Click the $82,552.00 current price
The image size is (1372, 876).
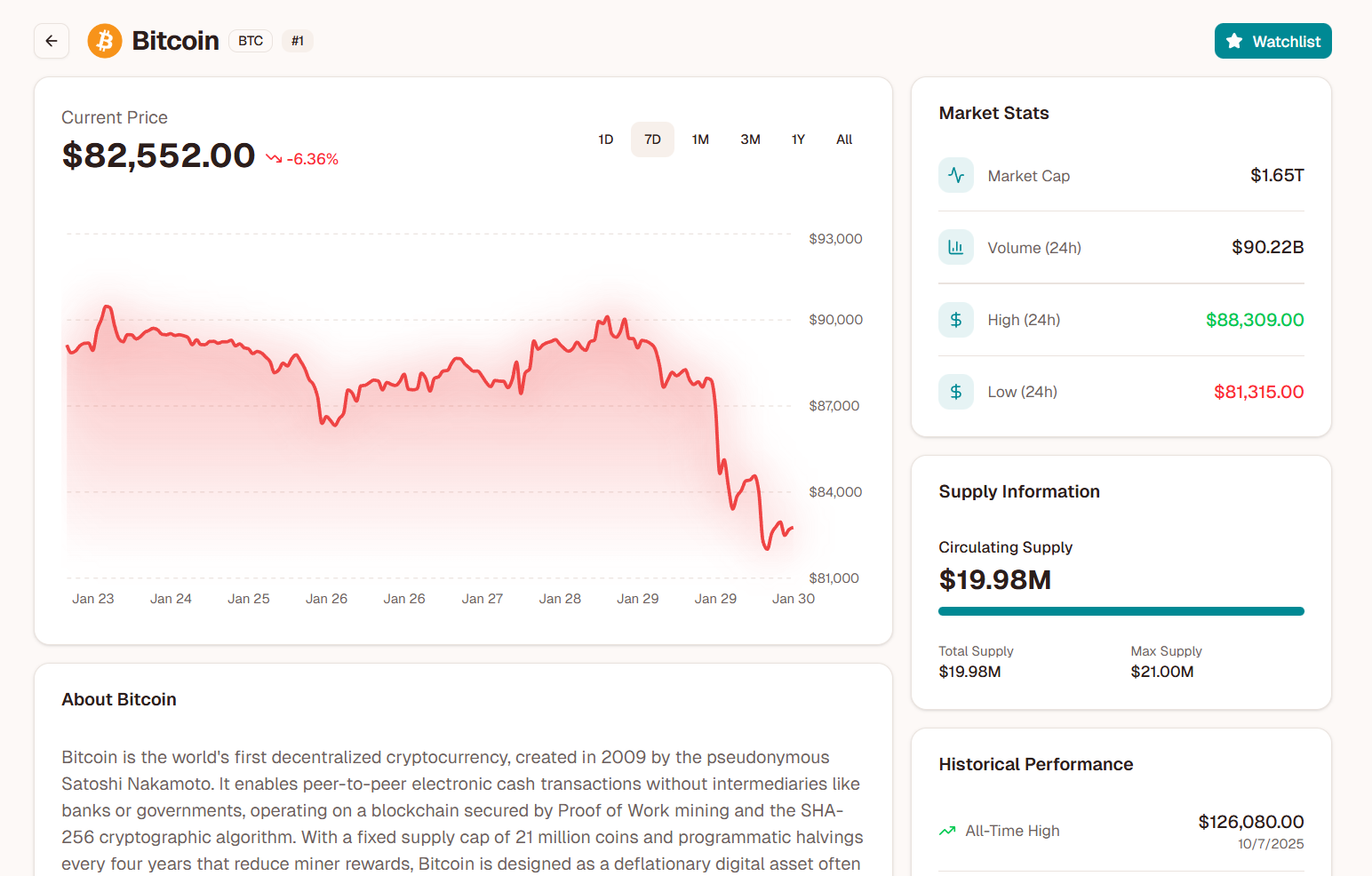coord(158,155)
